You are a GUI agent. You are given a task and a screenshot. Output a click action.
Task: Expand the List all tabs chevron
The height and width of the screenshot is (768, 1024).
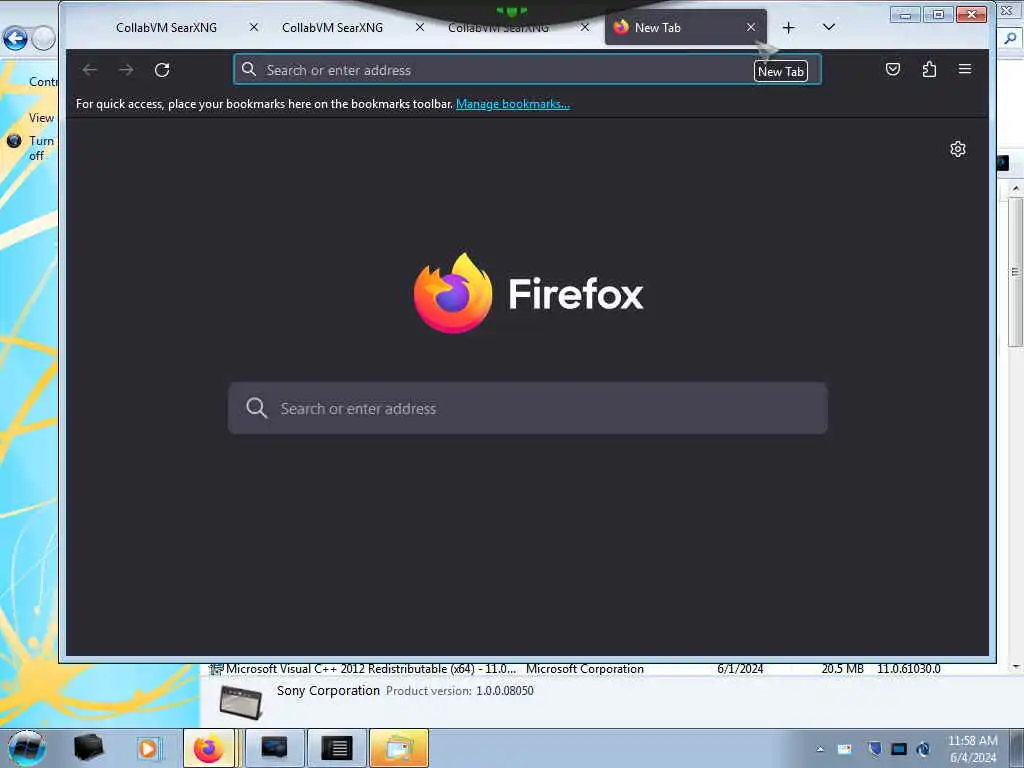(x=829, y=27)
